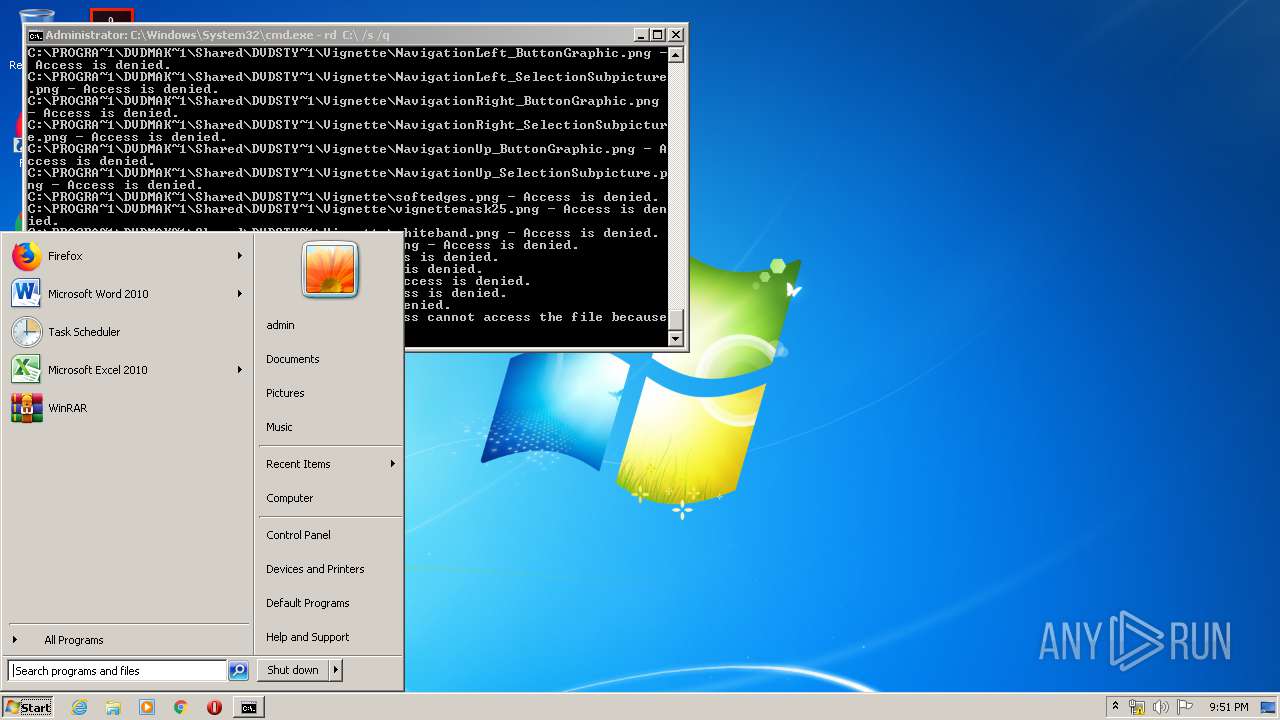Image resolution: width=1280 pixels, height=720 pixels.
Task: Click the vignettemask25.png access denied line
Action: pos(347,215)
